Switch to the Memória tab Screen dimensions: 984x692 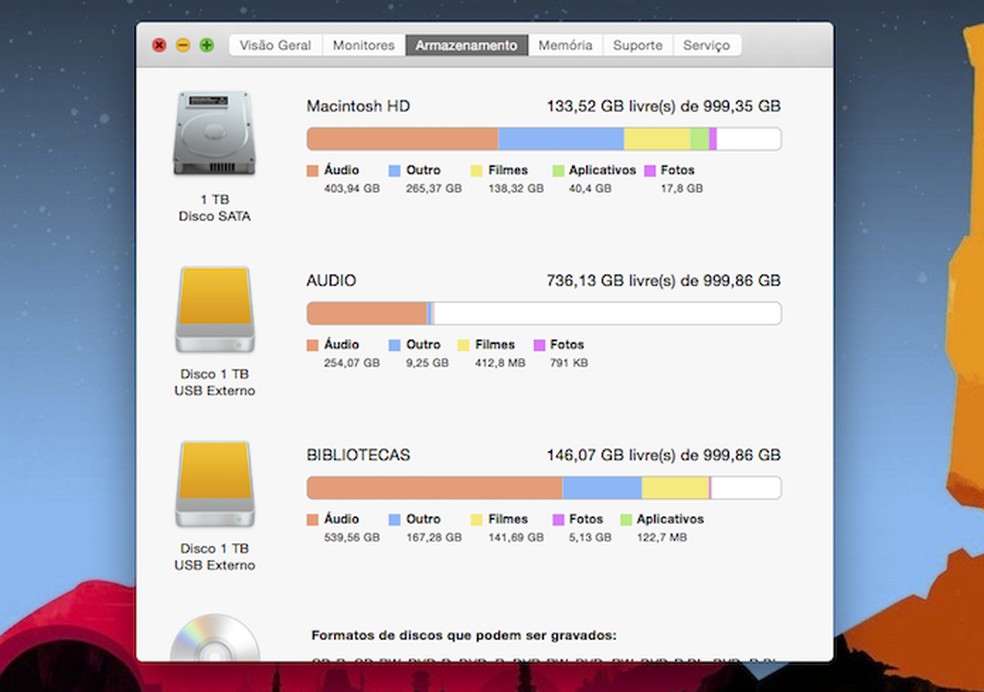point(564,44)
